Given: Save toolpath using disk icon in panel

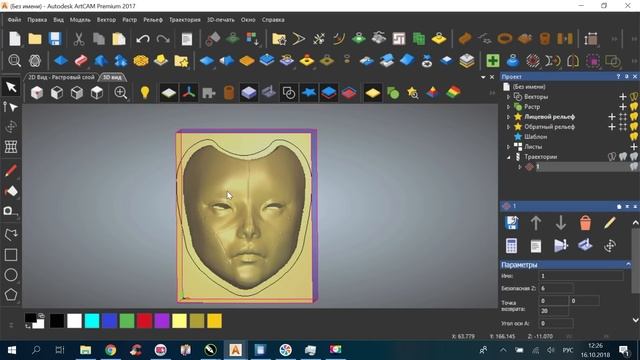Looking at the screenshot, I should (511, 223).
